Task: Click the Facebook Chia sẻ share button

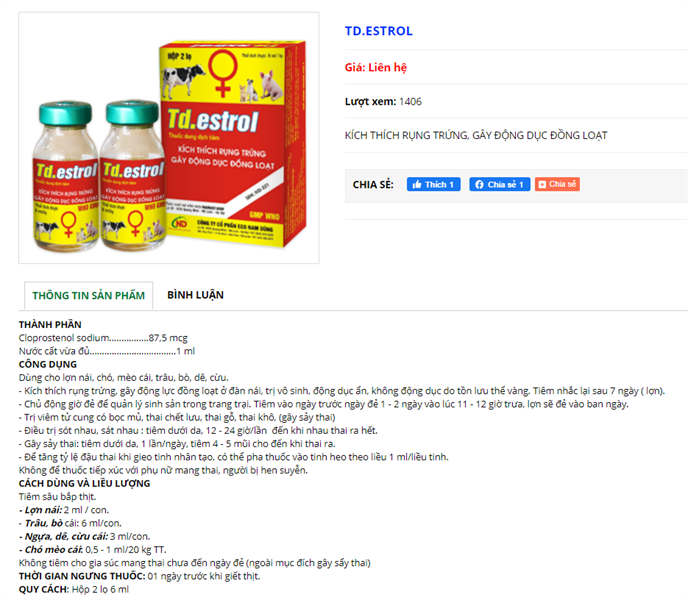Action: pos(500,184)
